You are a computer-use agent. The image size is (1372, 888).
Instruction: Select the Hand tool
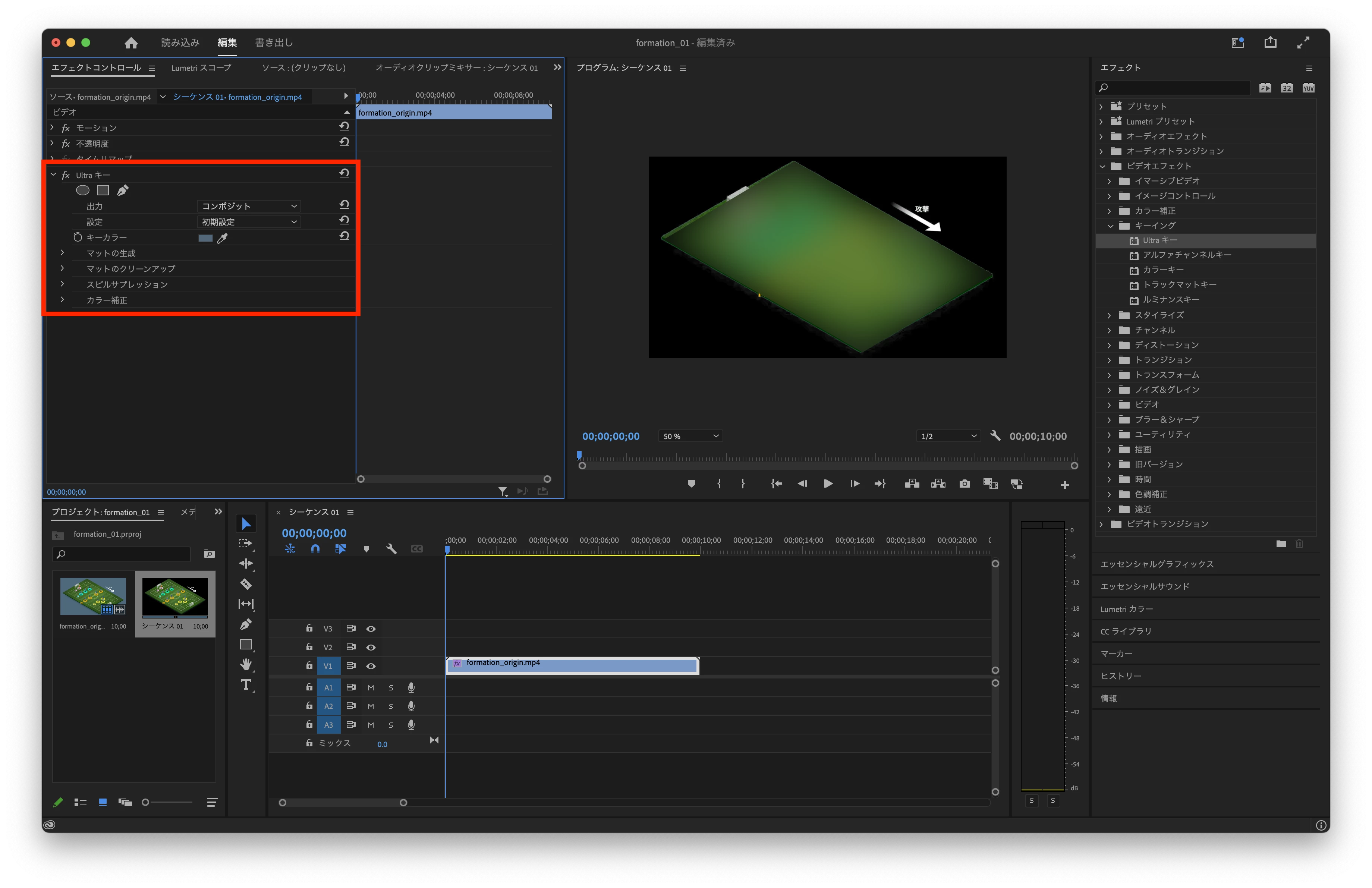pyautogui.click(x=246, y=664)
